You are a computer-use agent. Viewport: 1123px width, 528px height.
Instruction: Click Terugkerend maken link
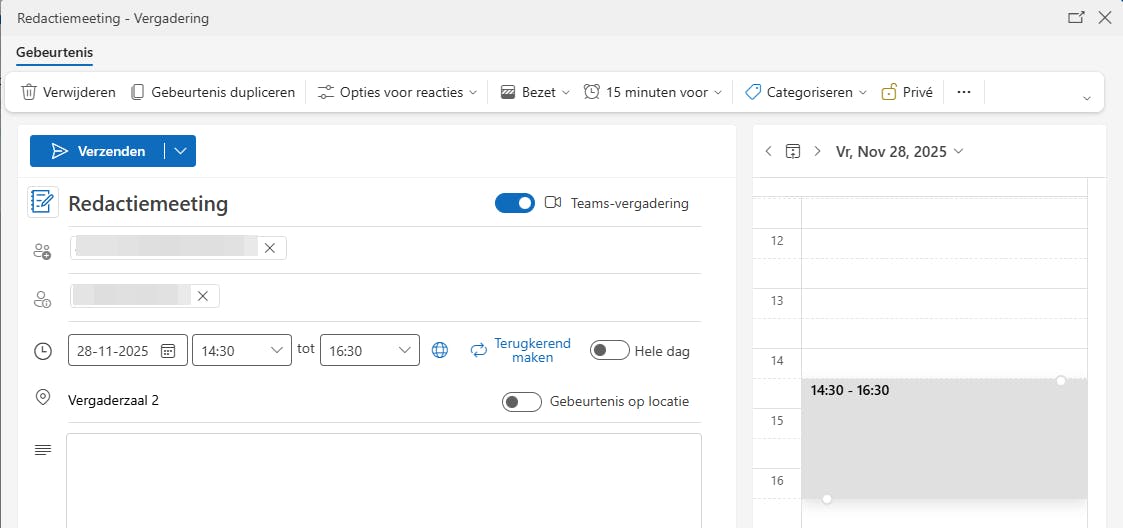532,350
